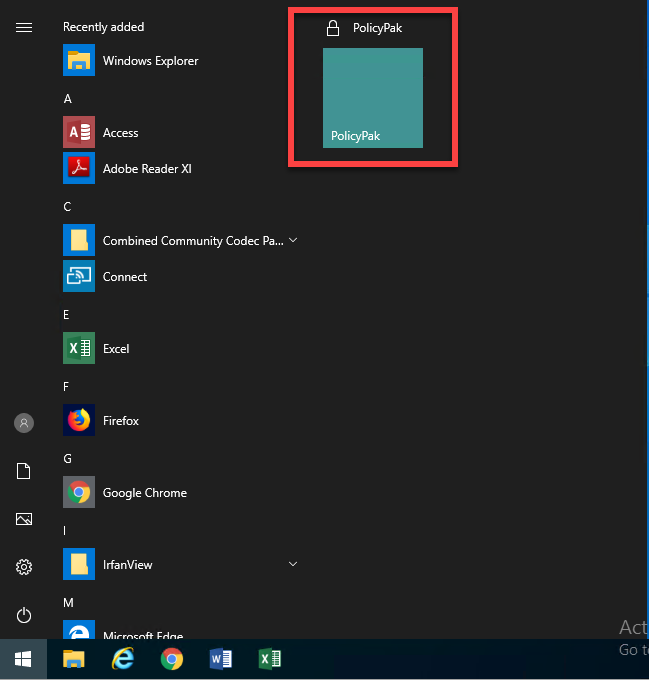Open the Connect app

[x=124, y=277]
